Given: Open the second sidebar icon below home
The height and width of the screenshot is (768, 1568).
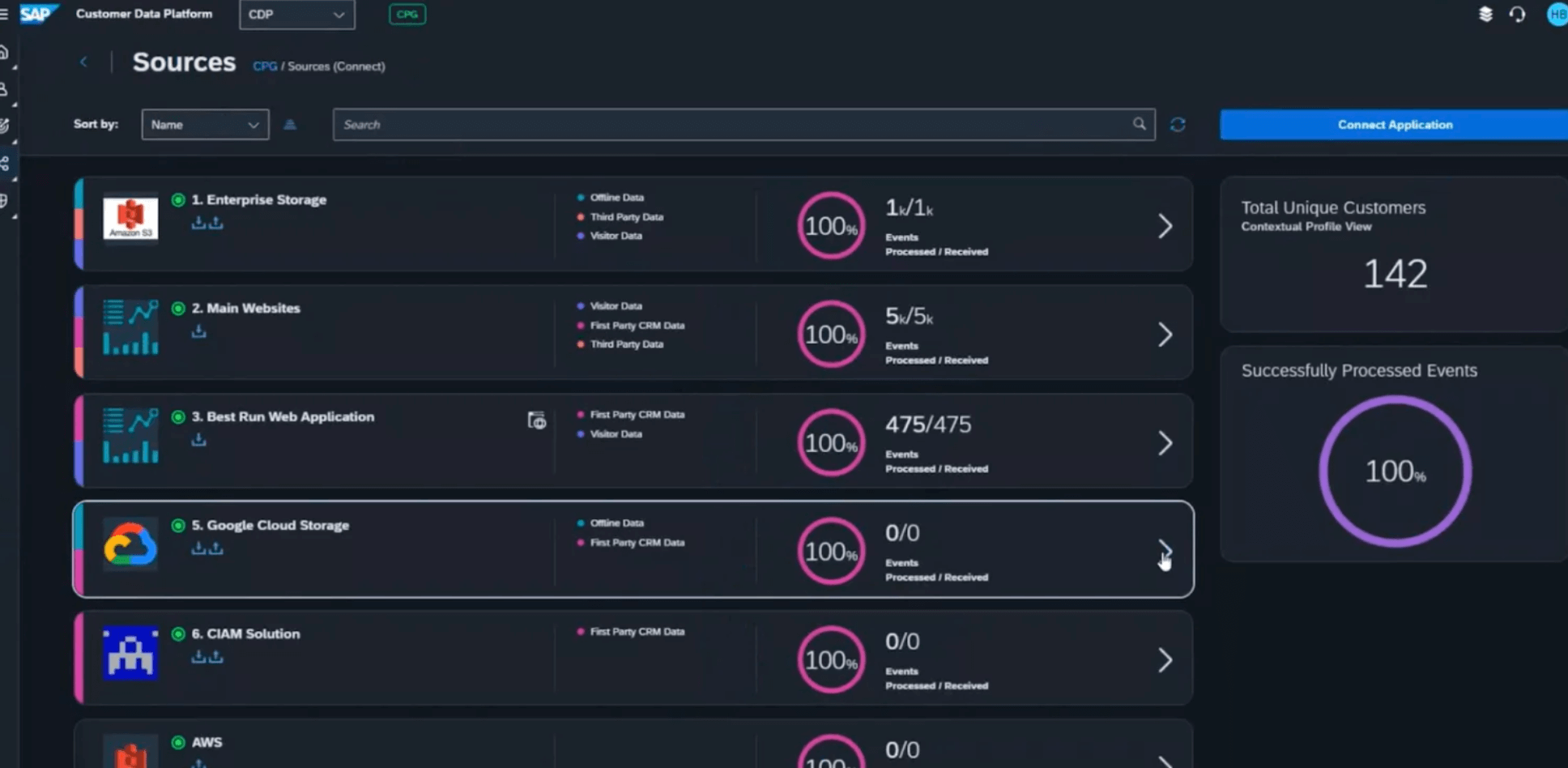Looking at the screenshot, I should click(4, 89).
